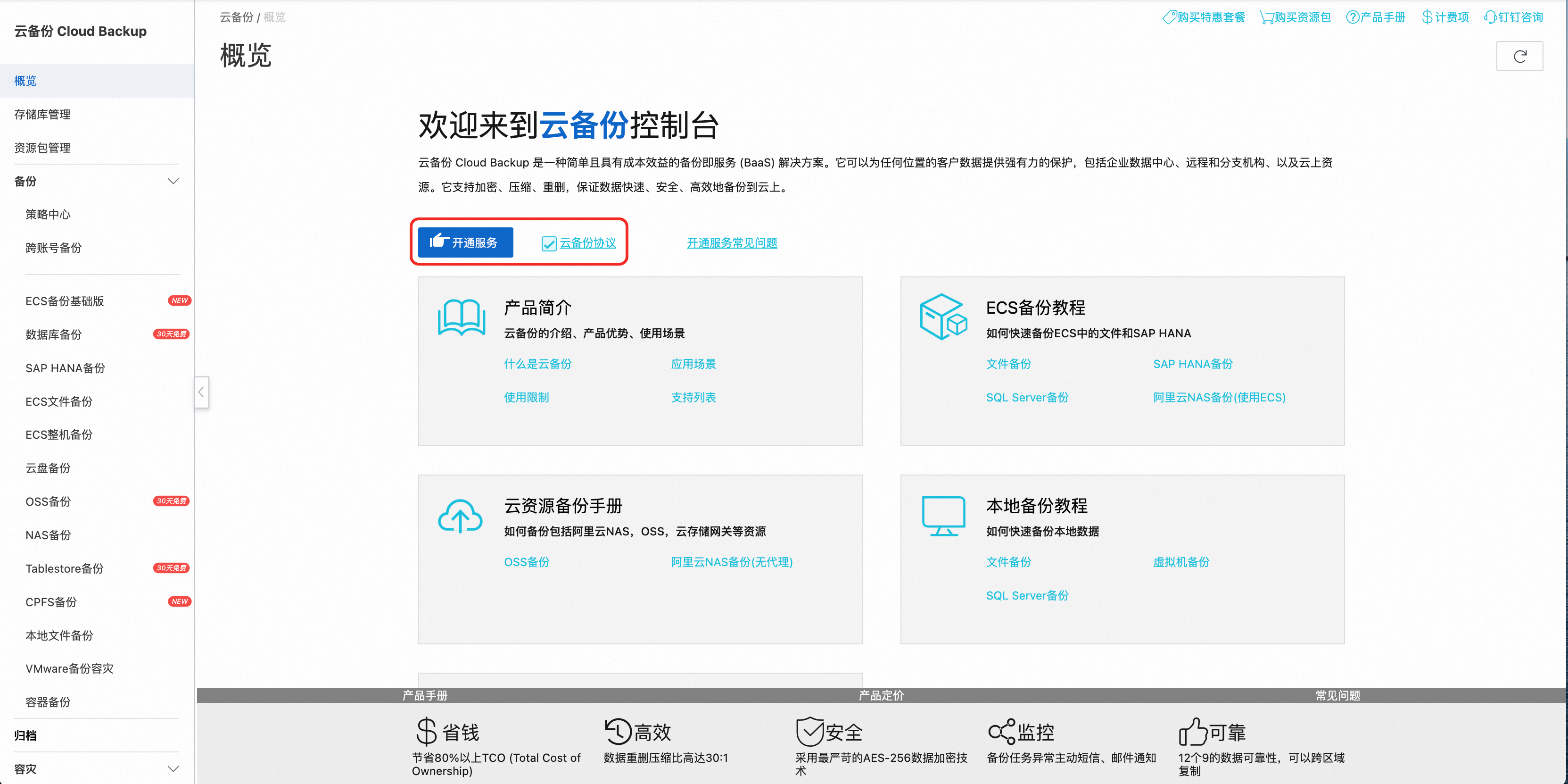Click the share-node 监控 icon
The image size is (1568, 784).
click(1001, 732)
